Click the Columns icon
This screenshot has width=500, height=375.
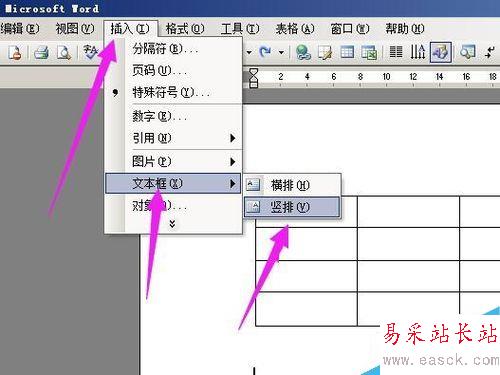396,52
